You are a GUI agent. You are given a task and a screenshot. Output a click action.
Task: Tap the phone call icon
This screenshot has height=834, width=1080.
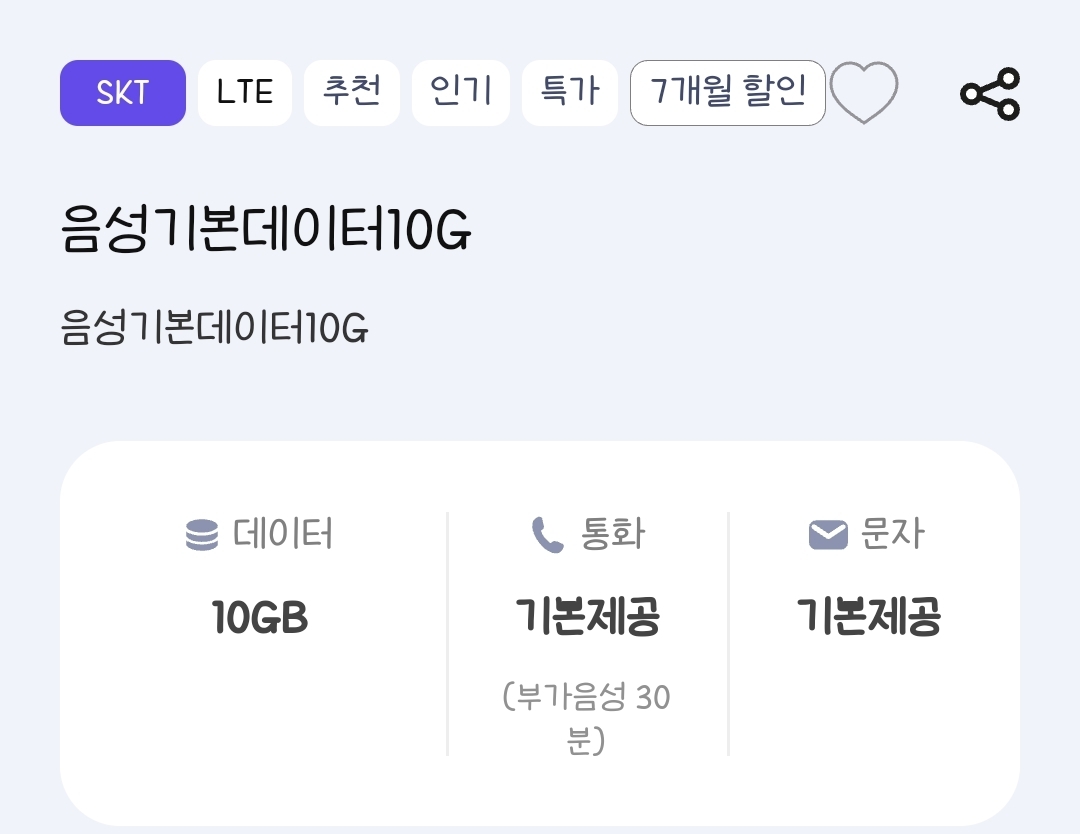point(548,535)
